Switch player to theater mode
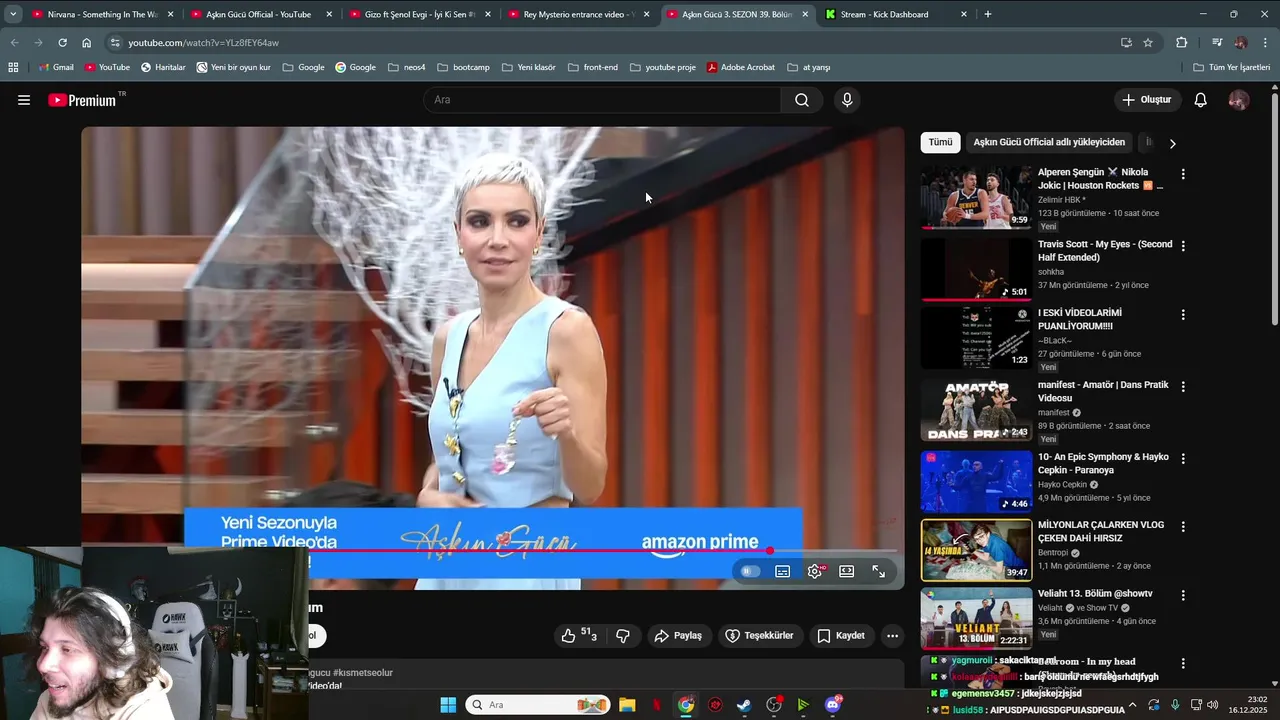 (x=847, y=571)
